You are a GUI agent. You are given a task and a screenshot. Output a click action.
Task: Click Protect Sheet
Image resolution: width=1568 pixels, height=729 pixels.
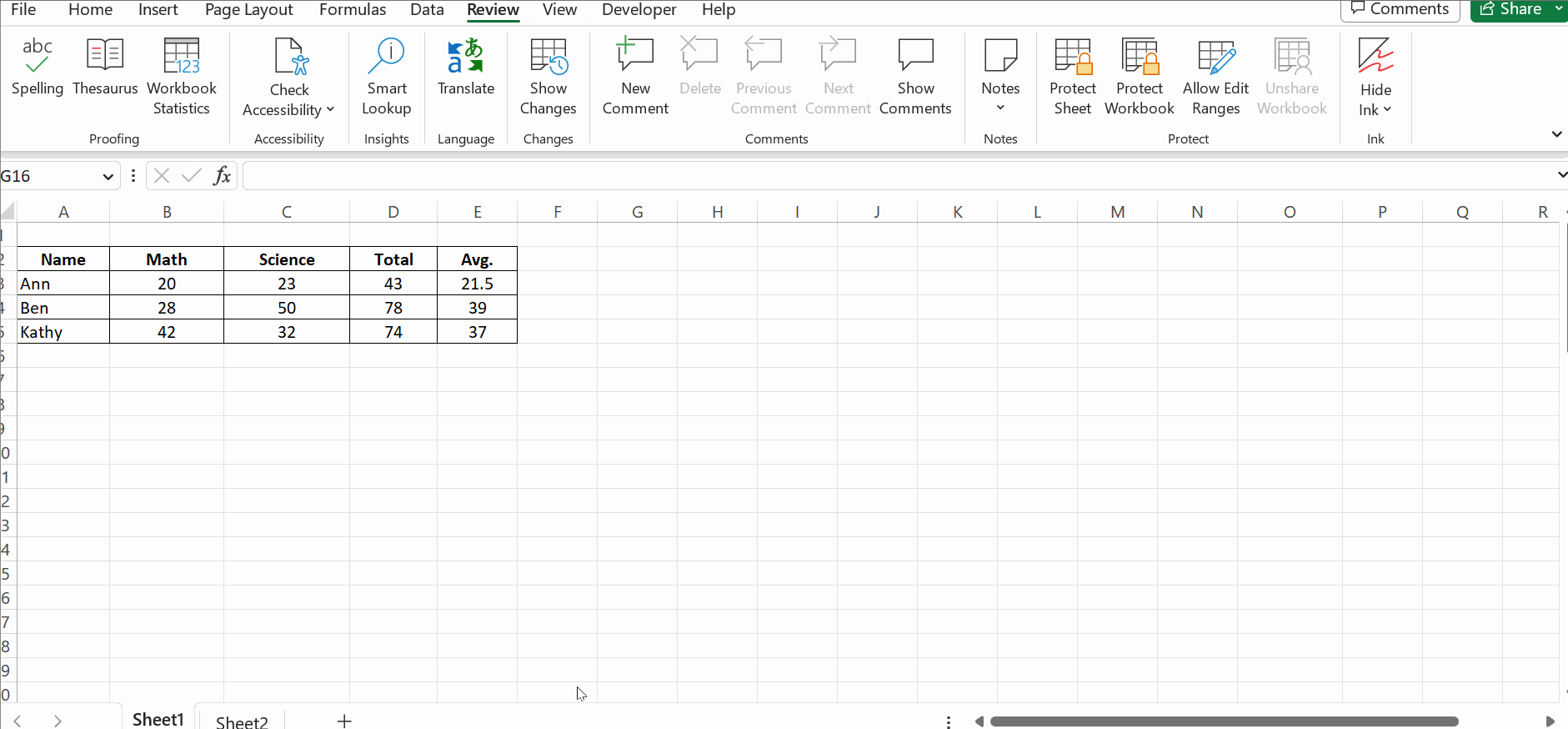click(x=1073, y=77)
